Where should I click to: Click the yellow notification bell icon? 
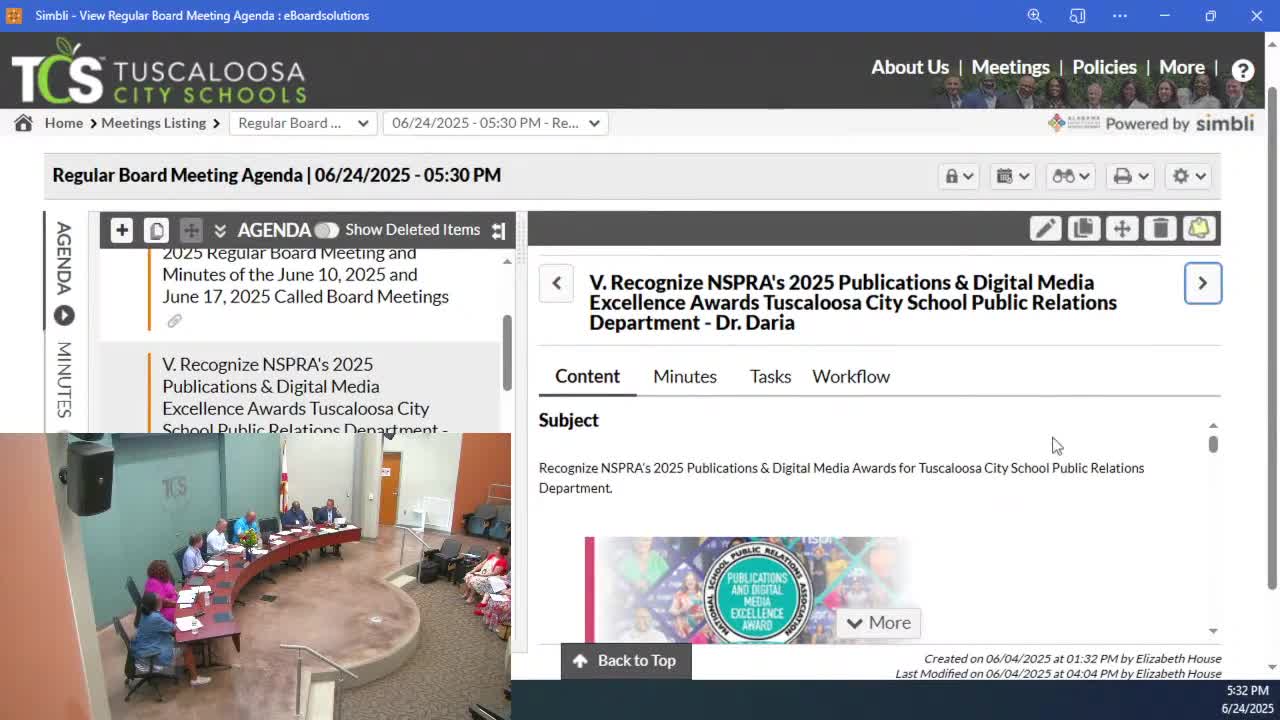(x=1198, y=229)
